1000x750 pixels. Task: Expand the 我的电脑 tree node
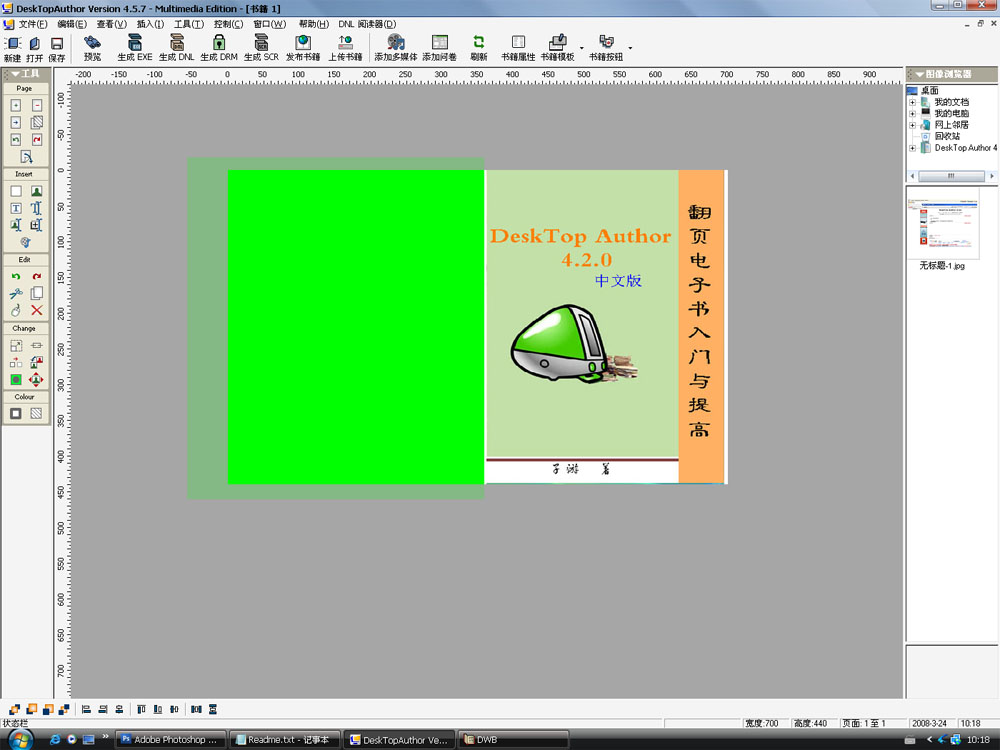click(x=912, y=114)
